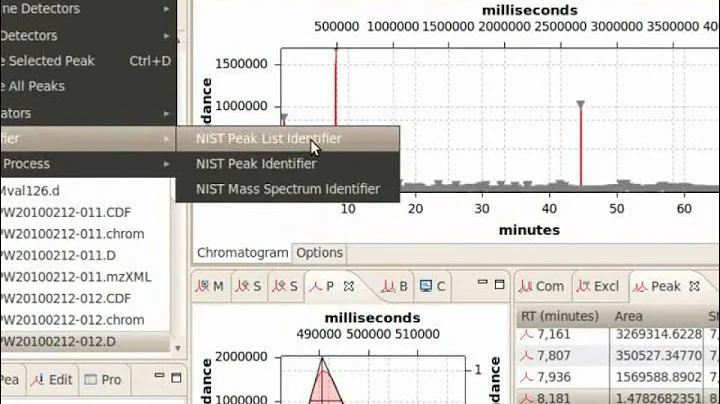This screenshot has width=720, height=404.
Task: Click the shaded peak triangle in peak view
Action: coord(324,388)
